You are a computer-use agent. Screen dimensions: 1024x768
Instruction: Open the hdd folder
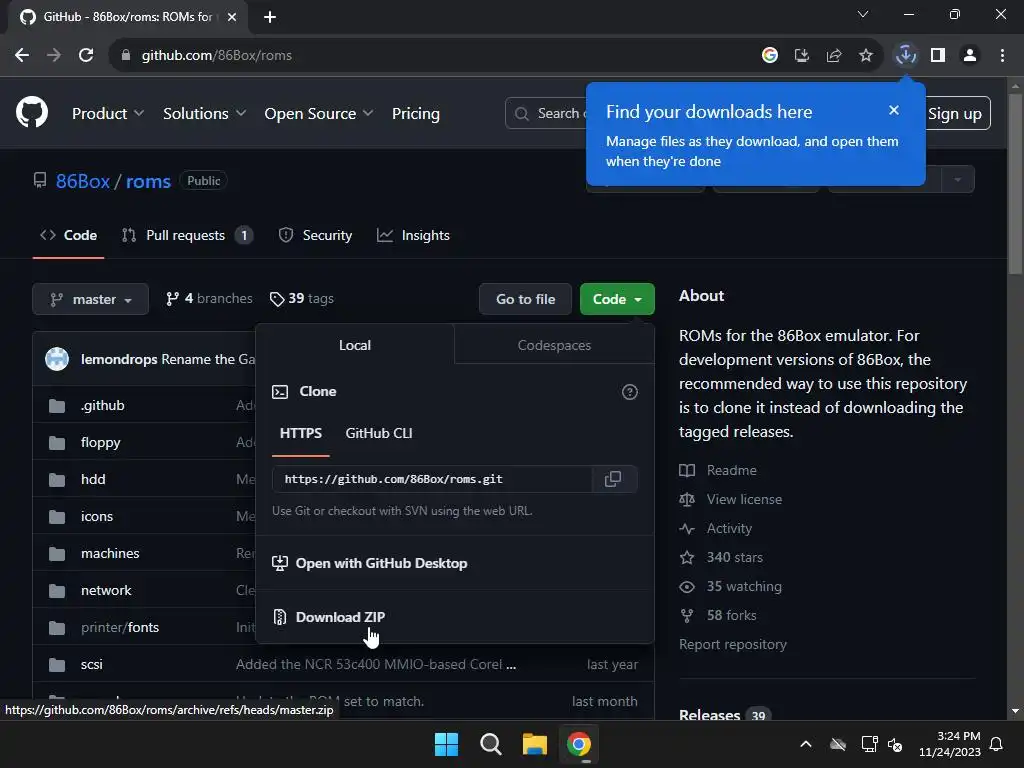click(x=93, y=479)
